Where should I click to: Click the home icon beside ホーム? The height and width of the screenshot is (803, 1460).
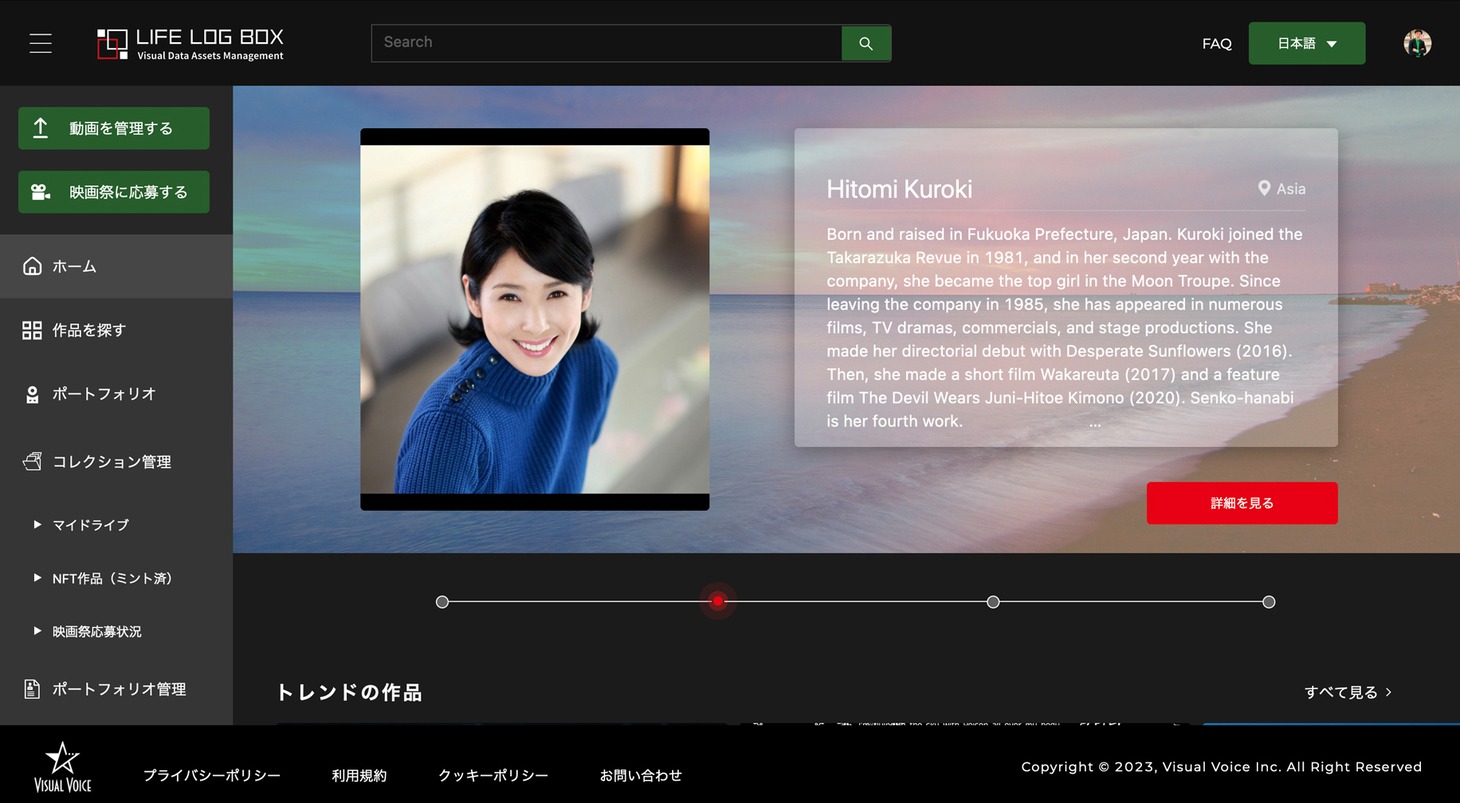(32, 266)
